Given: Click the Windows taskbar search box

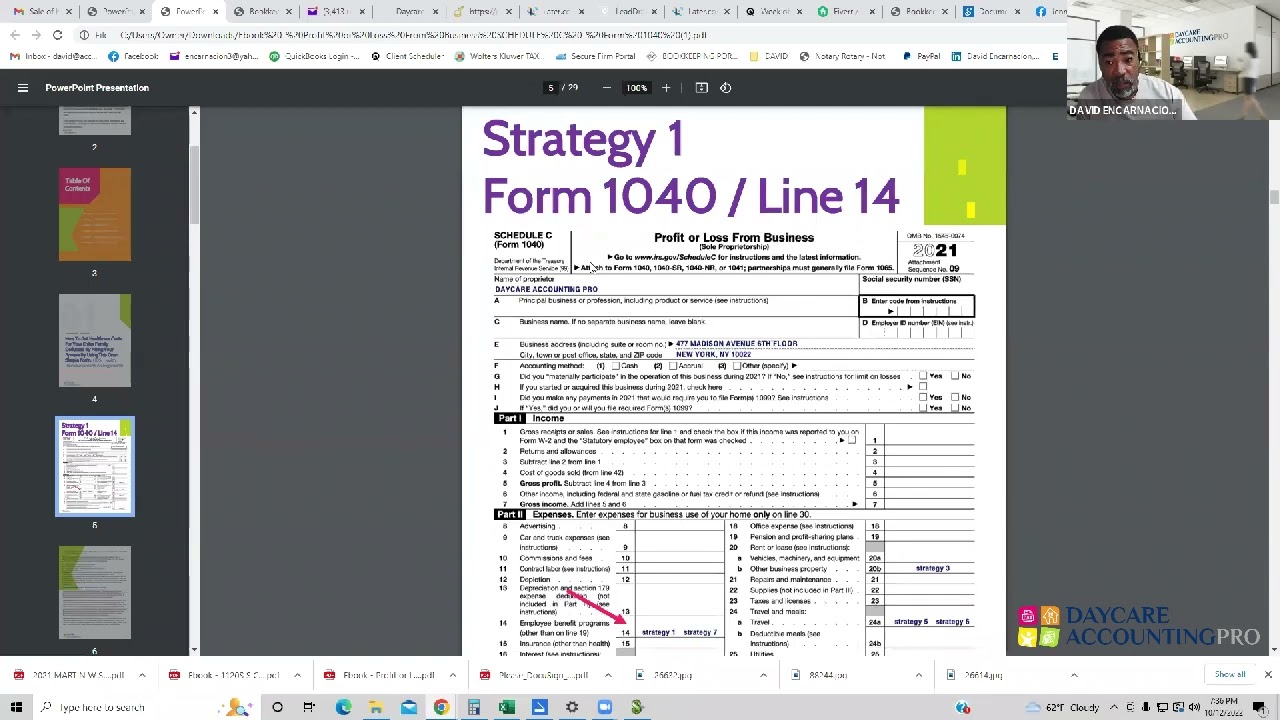Looking at the screenshot, I should tap(145, 707).
